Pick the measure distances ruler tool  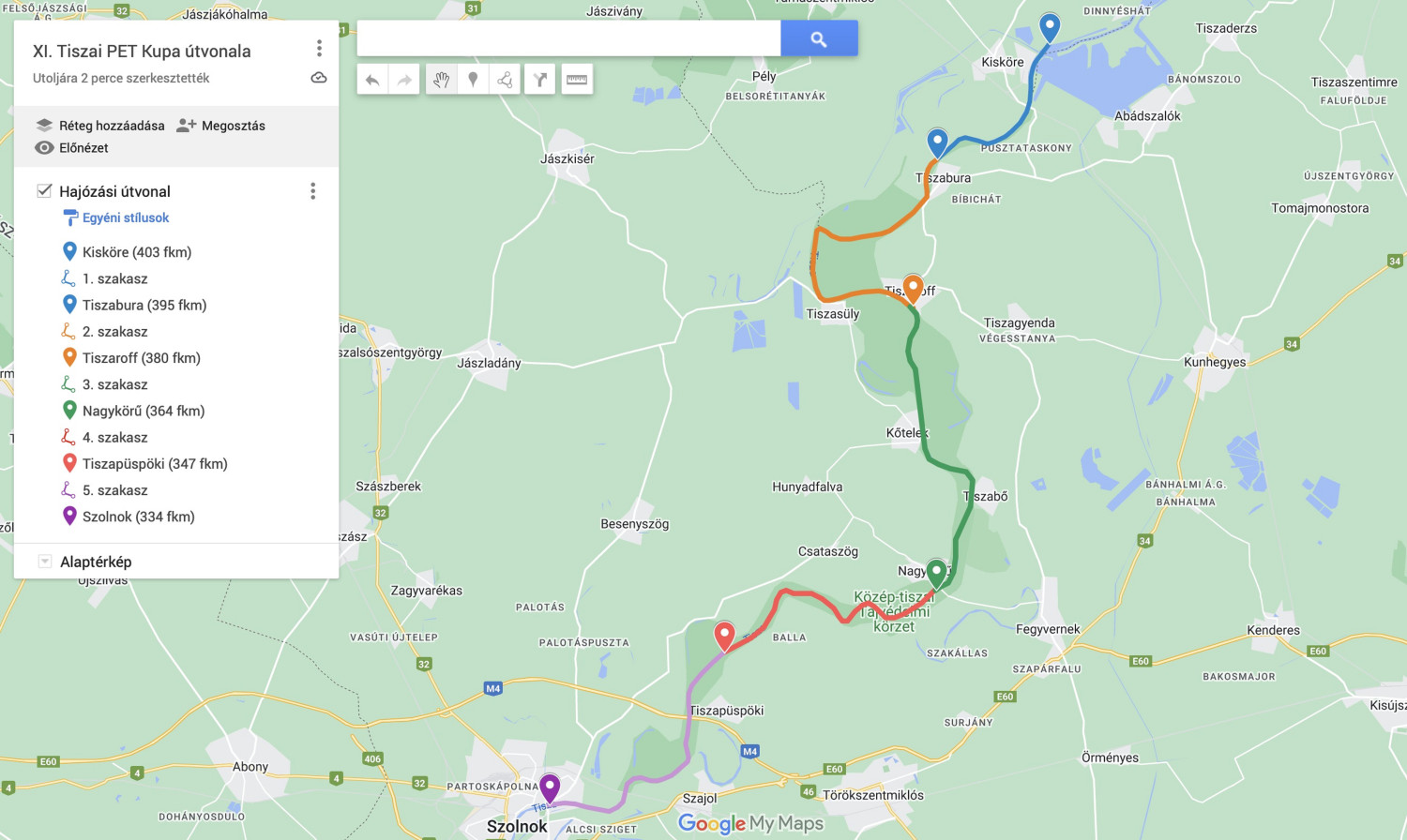[577, 80]
